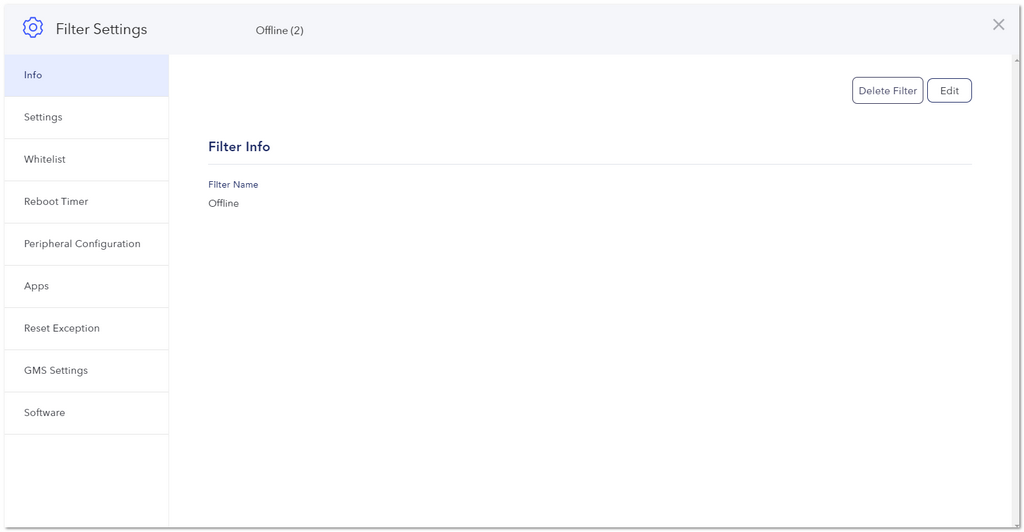Click the Edit button

point(950,91)
